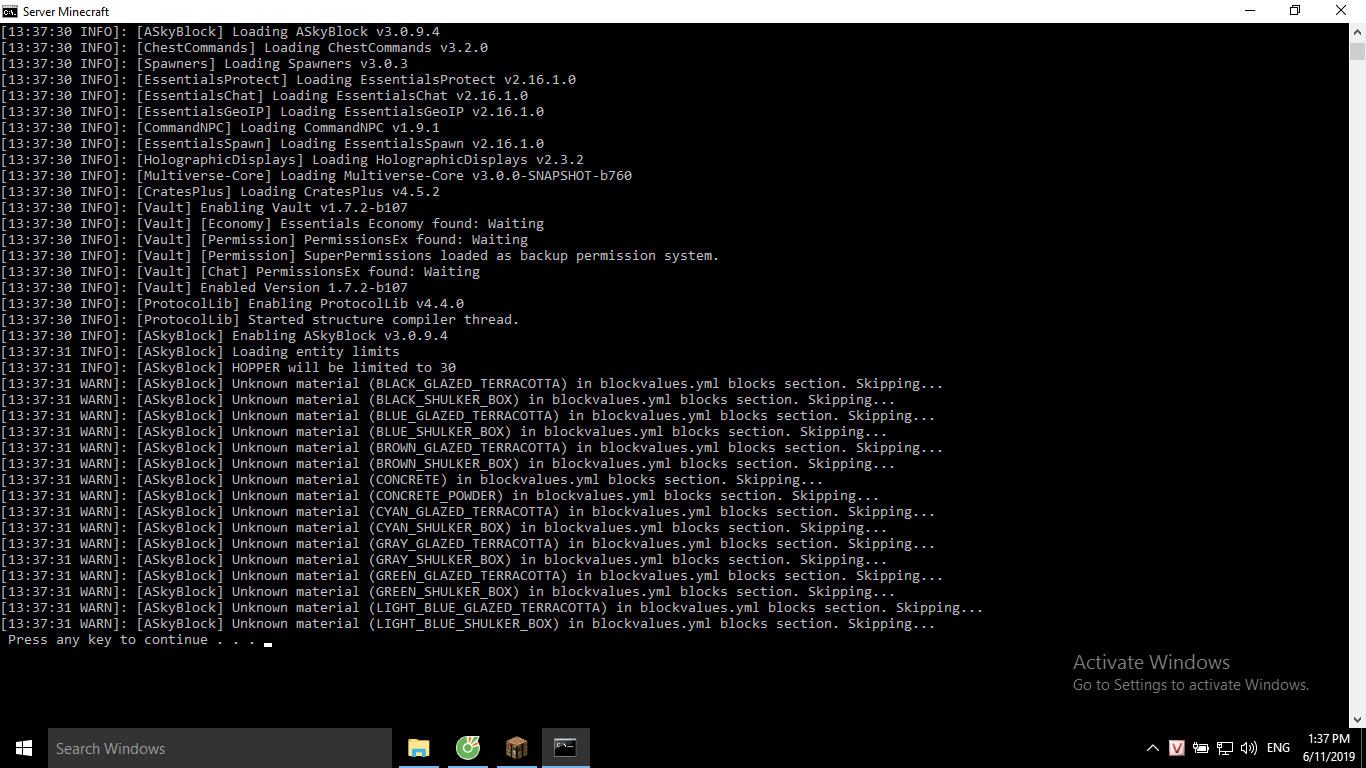This screenshot has height=768, width=1366.
Task: Click the 'Loading ASkyBlock v3.0.9.4' log text
Action: tap(336, 32)
